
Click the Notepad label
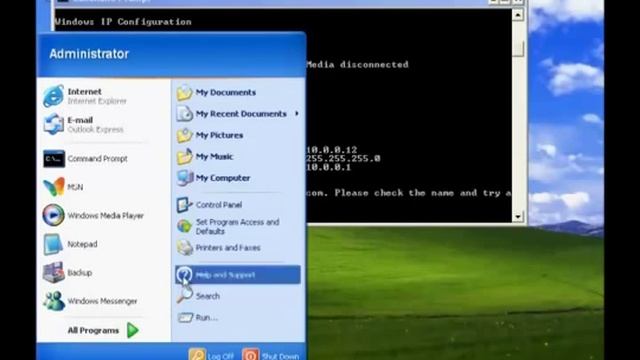(x=82, y=244)
